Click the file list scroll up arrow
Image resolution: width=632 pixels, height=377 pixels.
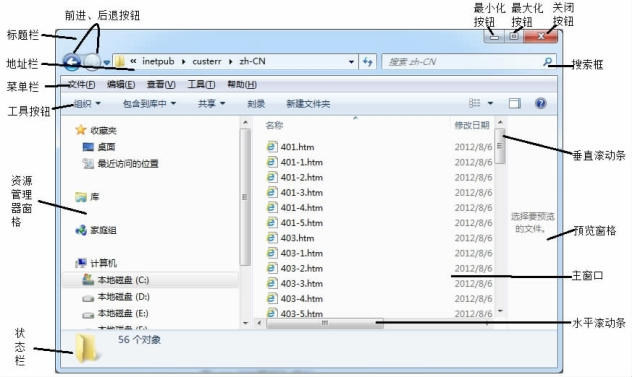[x=500, y=122]
